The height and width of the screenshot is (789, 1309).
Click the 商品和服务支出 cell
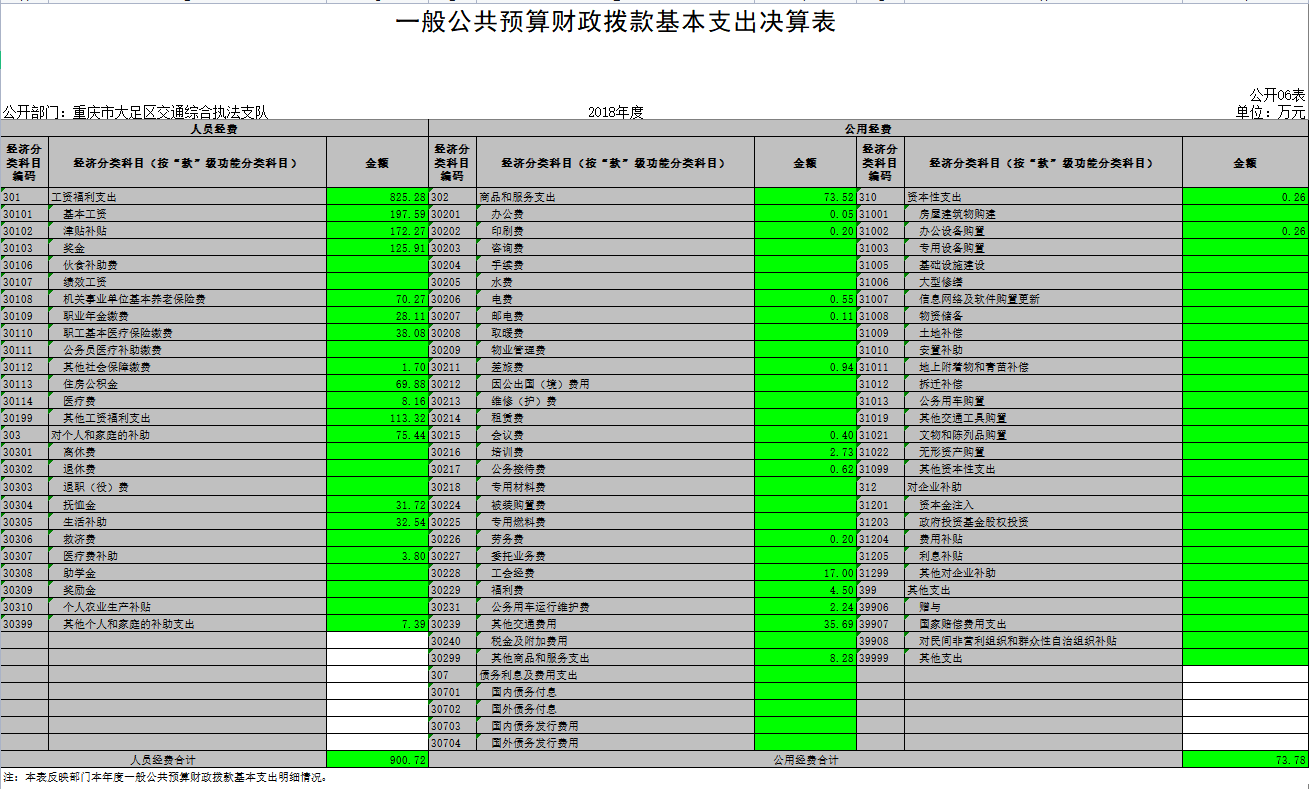[x=615, y=197]
